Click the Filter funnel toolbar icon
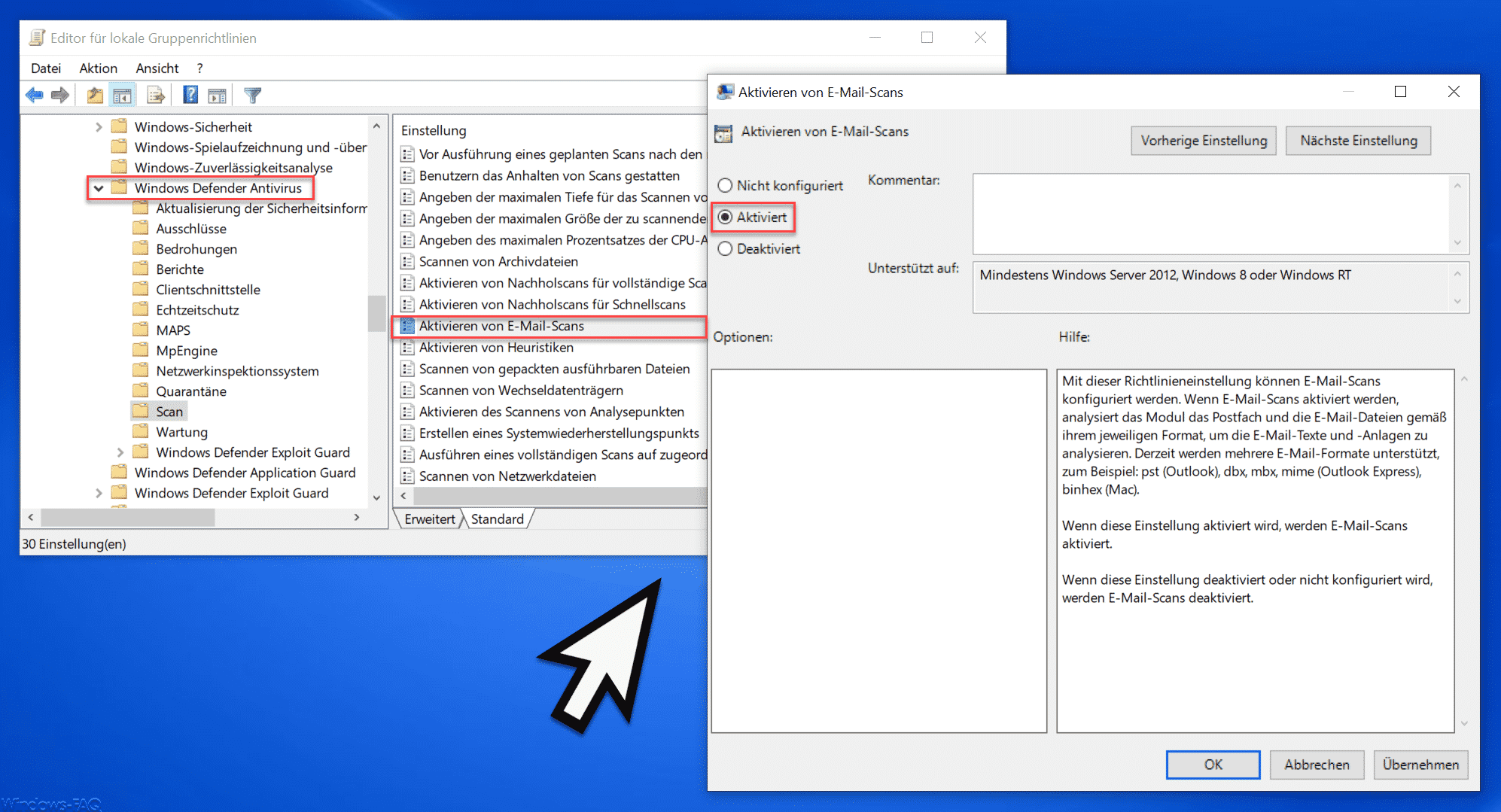Viewport: 1501px width, 812px height. pos(253,95)
